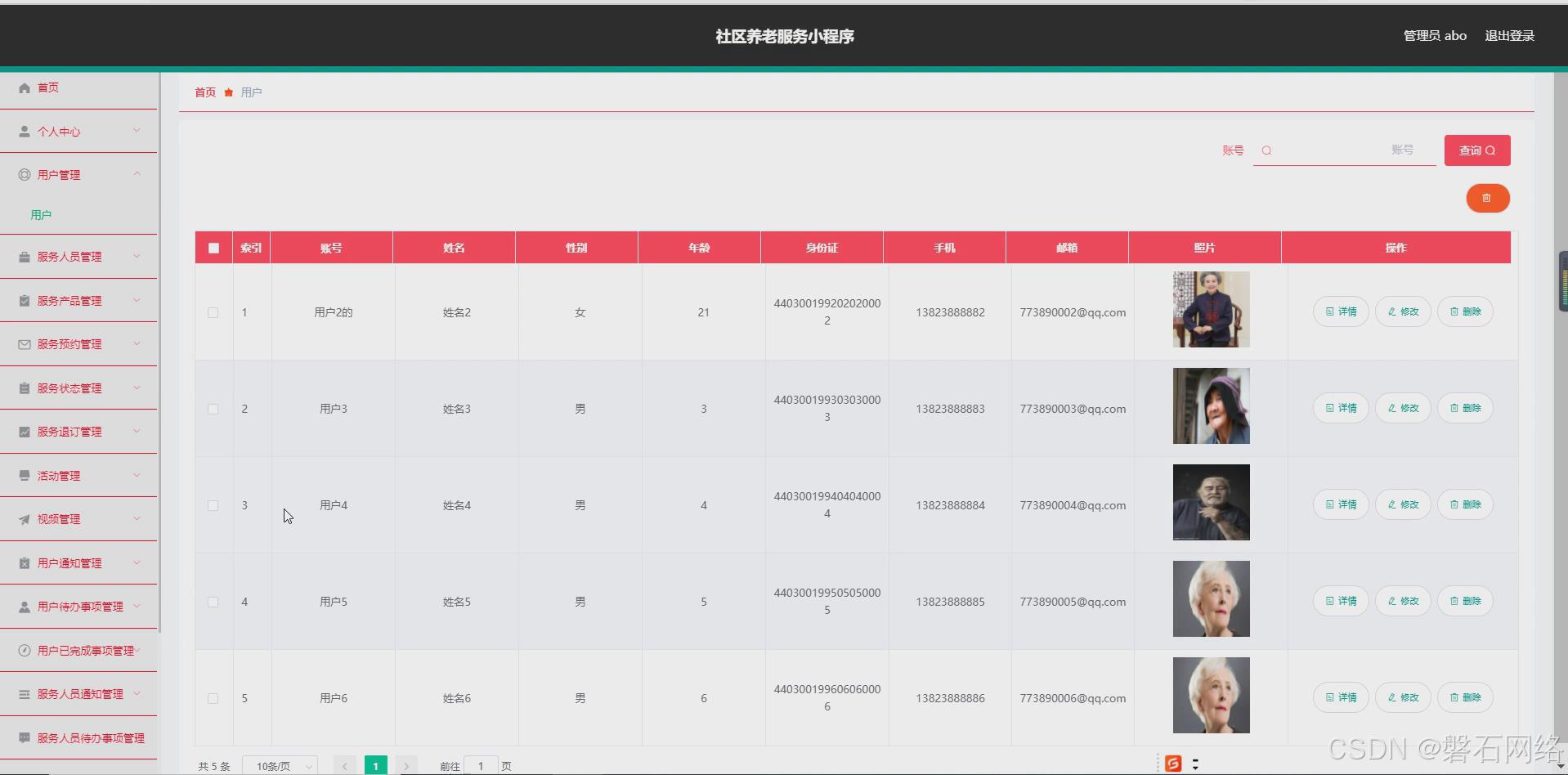Click the person icon beside 个人中心
Viewport: 1568px width, 775px height.
coord(25,132)
